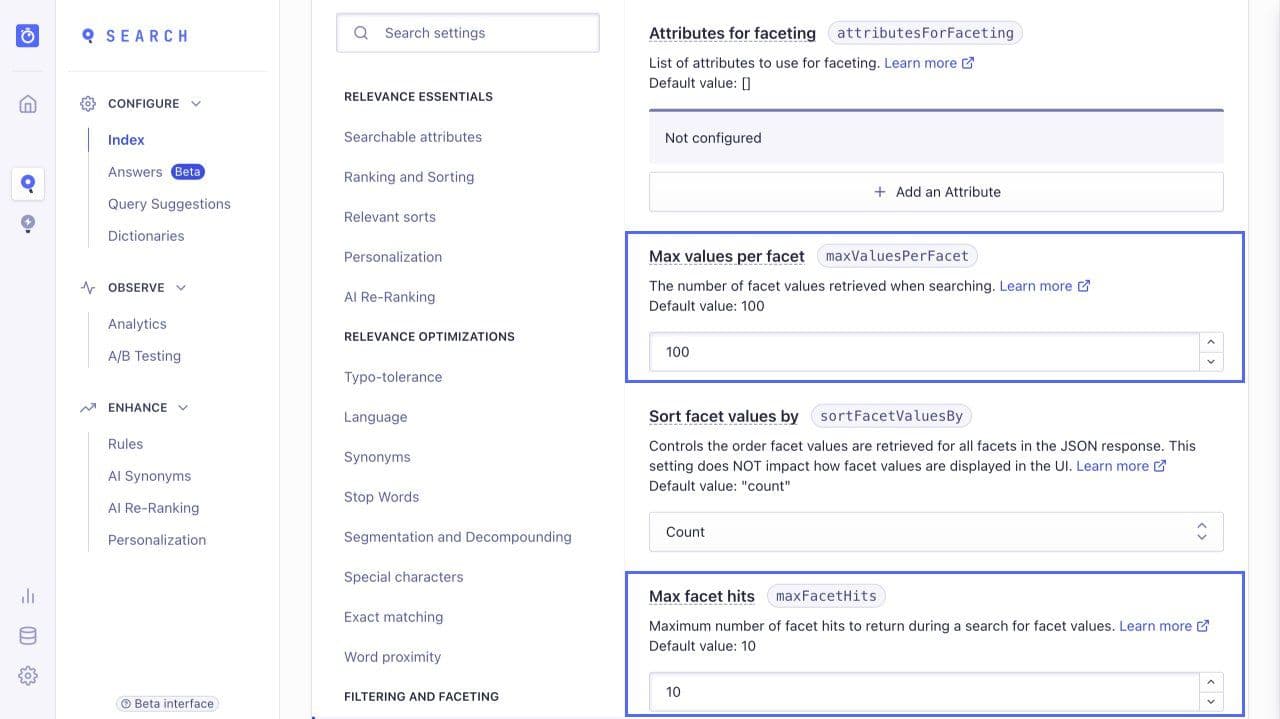
Task: Decrease Max values per facet with down arrow
Action: click(x=1211, y=361)
